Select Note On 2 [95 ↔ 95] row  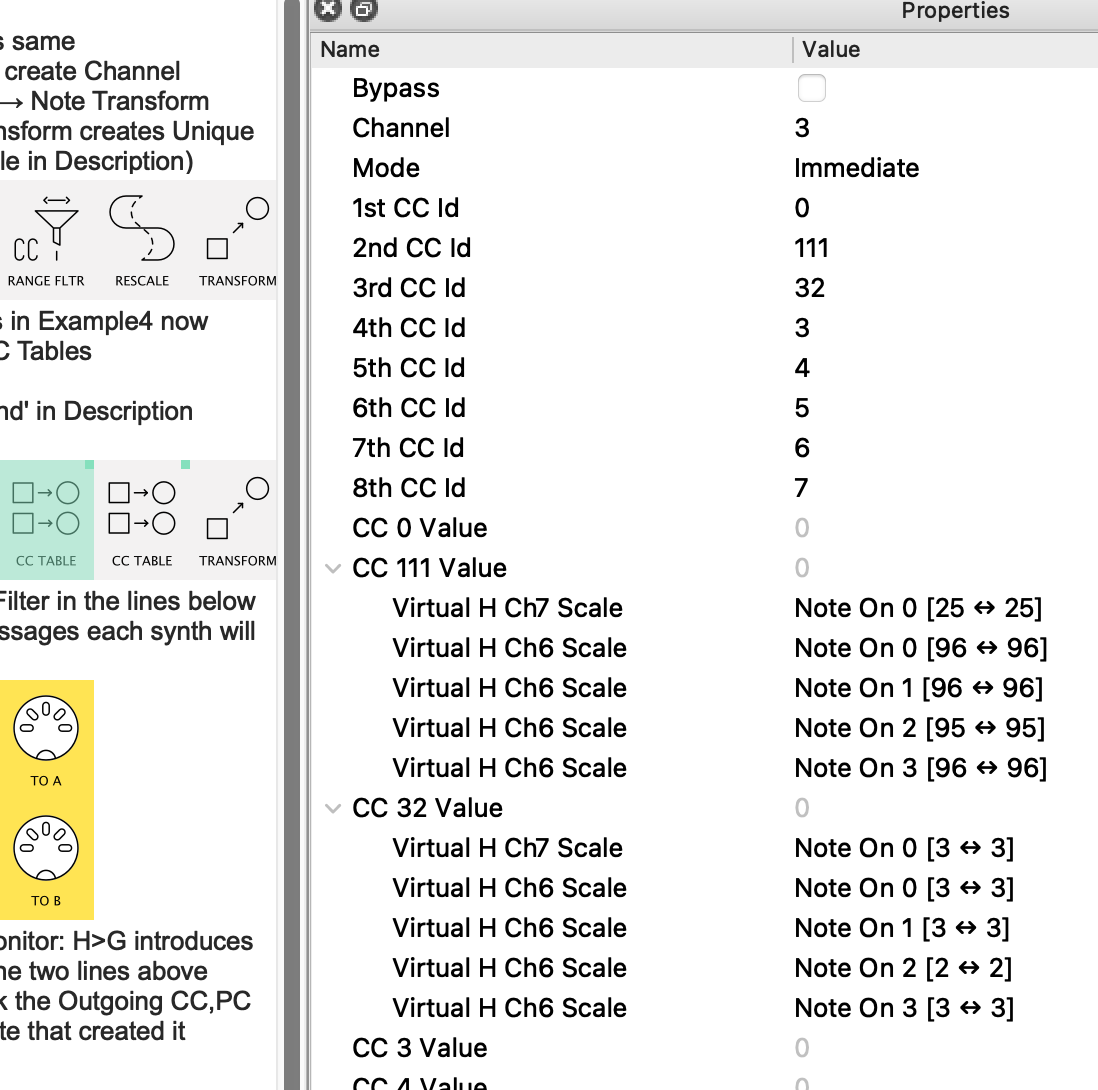click(x=919, y=728)
